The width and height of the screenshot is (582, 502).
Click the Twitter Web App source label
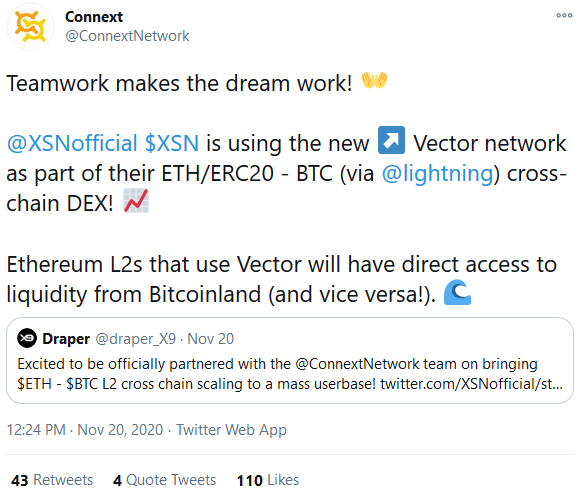(231, 430)
